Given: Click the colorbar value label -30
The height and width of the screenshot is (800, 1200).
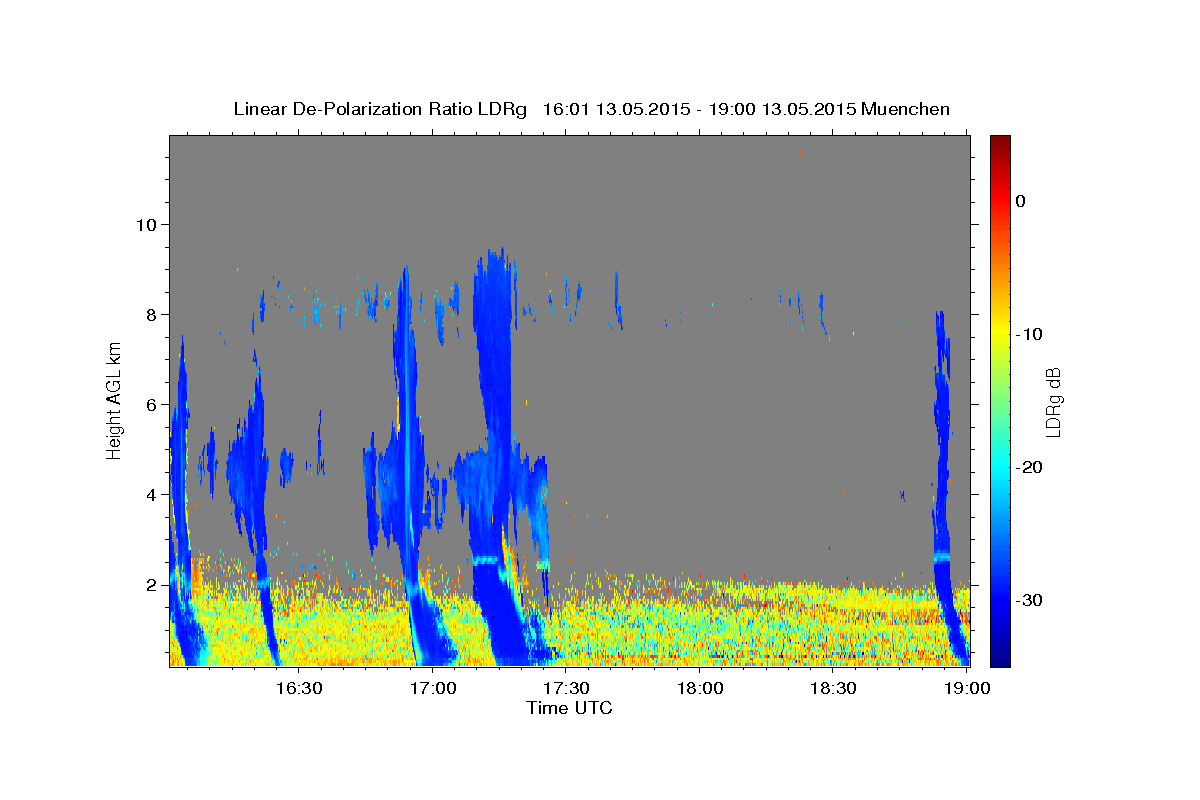Looking at the screenshot, I should coord(1030,600).
